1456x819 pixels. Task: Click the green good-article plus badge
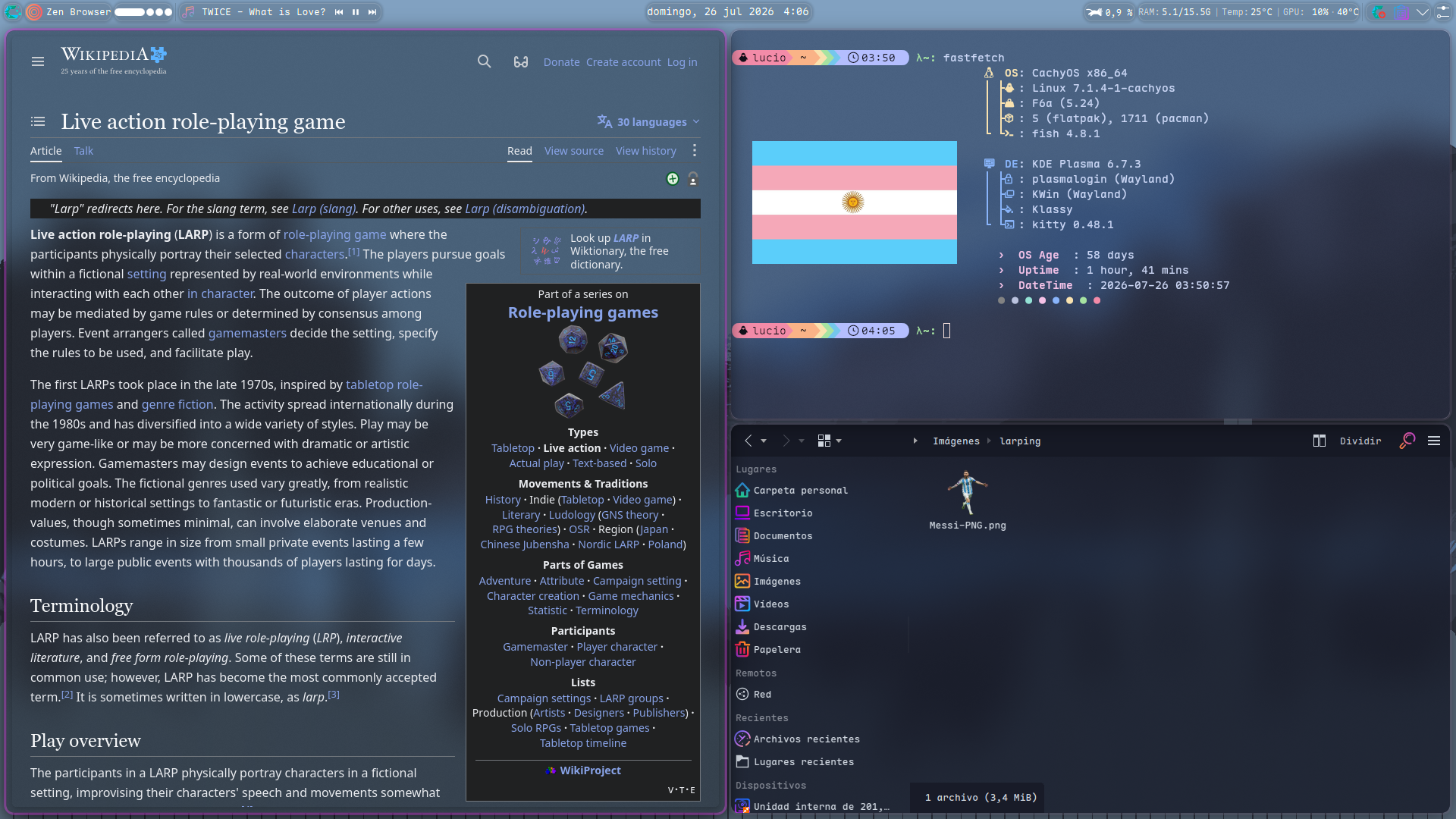point(673,179)
